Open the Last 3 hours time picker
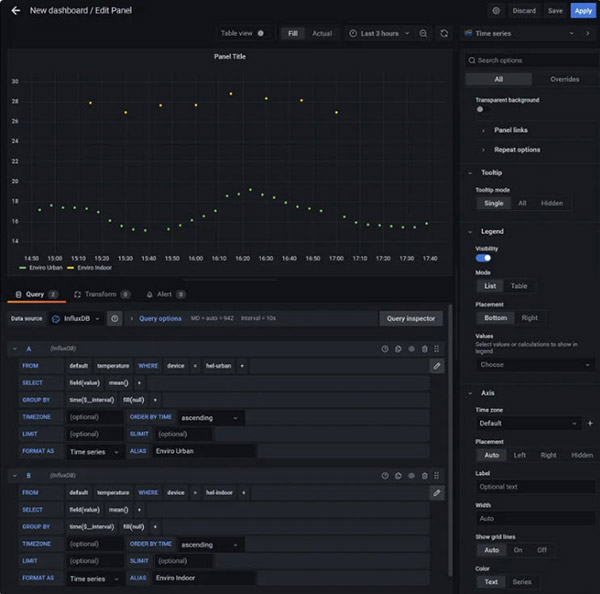This screenshot has height=594, width=600. pos(378,33)
